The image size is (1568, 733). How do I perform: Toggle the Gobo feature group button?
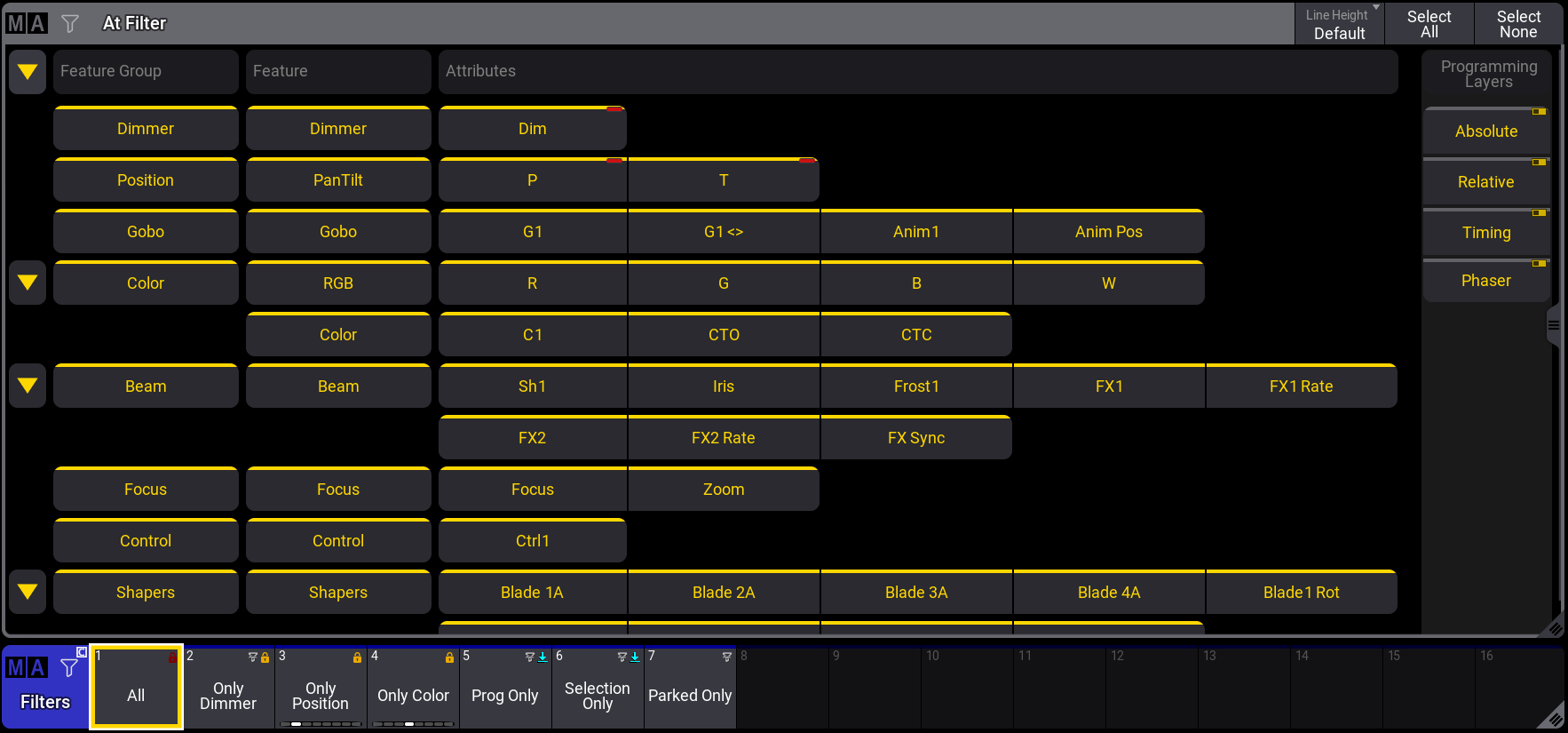[146, 232]
